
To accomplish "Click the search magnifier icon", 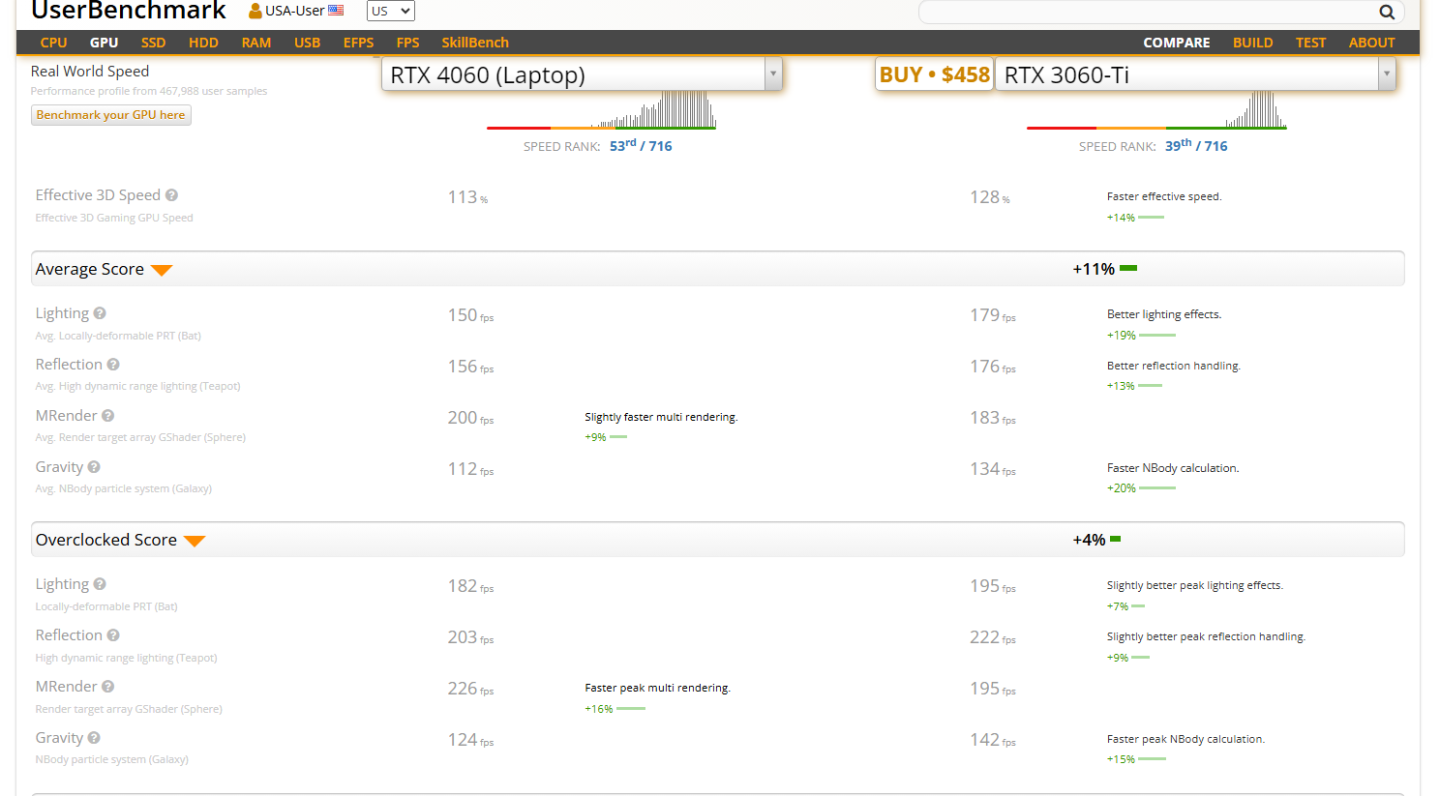I will click(1387, 12).
